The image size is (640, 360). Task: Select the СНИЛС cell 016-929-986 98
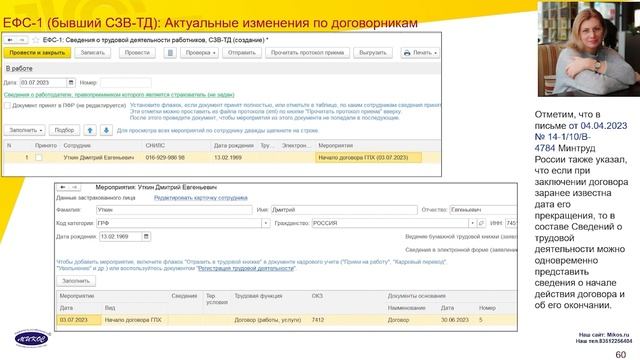click(165, 157)
